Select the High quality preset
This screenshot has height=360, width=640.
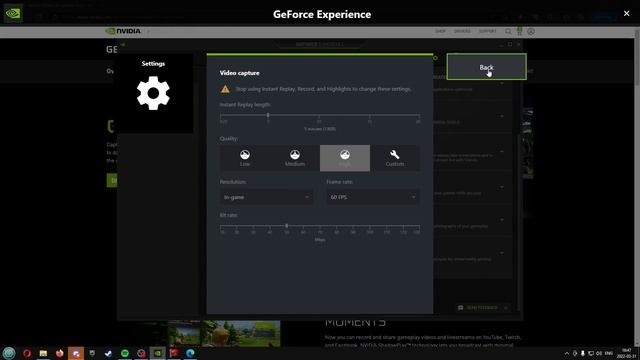[345, 158]
